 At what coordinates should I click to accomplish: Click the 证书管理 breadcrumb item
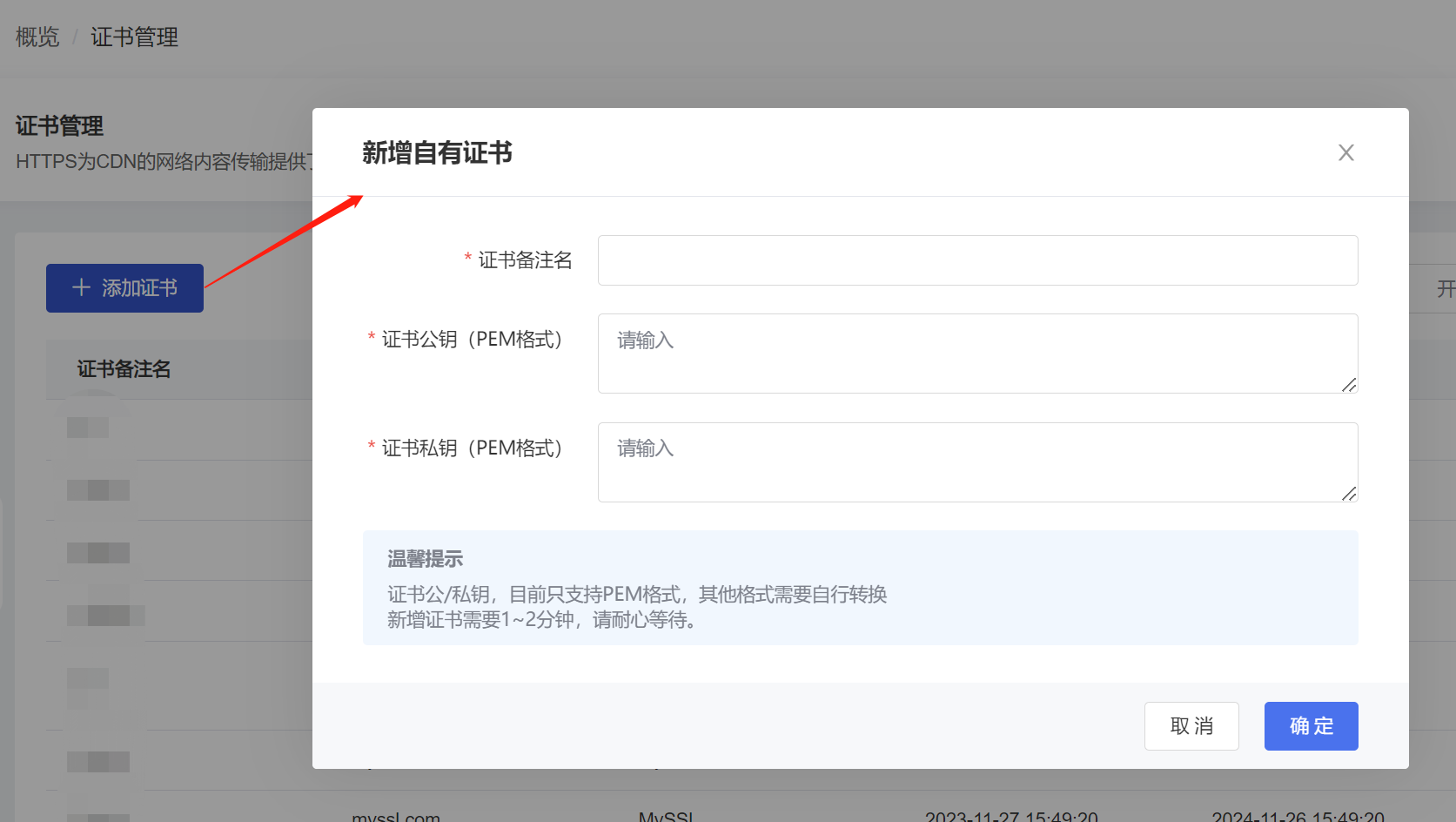click(x=135, y=37)
